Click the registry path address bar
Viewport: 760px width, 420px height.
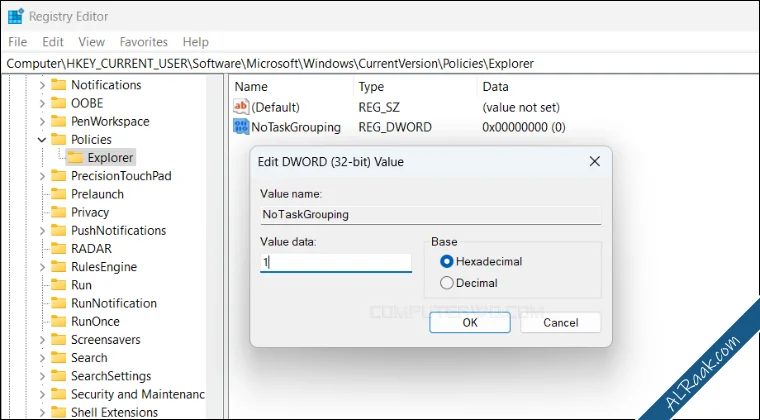tap(380, 63)
